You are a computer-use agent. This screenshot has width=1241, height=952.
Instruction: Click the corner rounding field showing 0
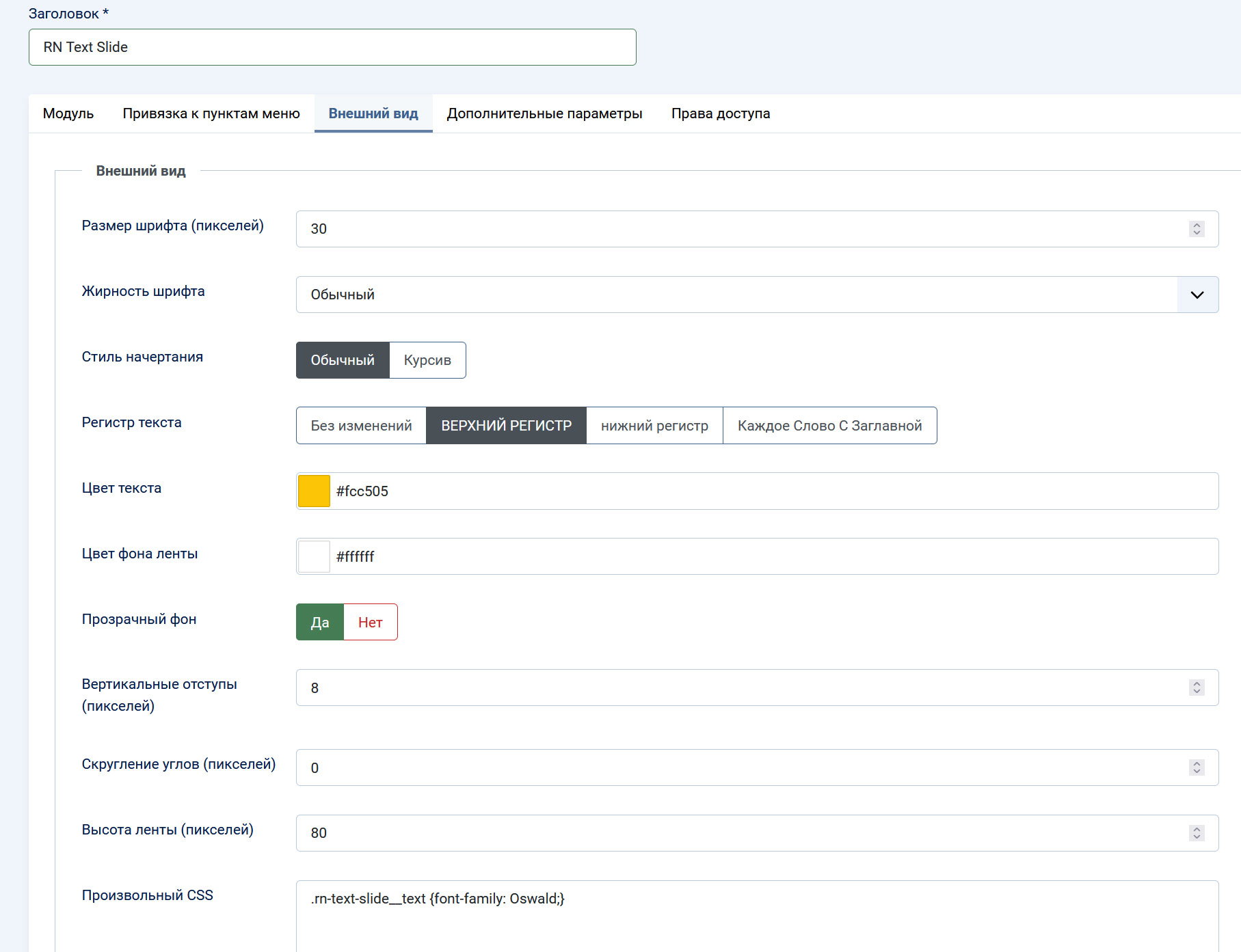coord(757,767)
